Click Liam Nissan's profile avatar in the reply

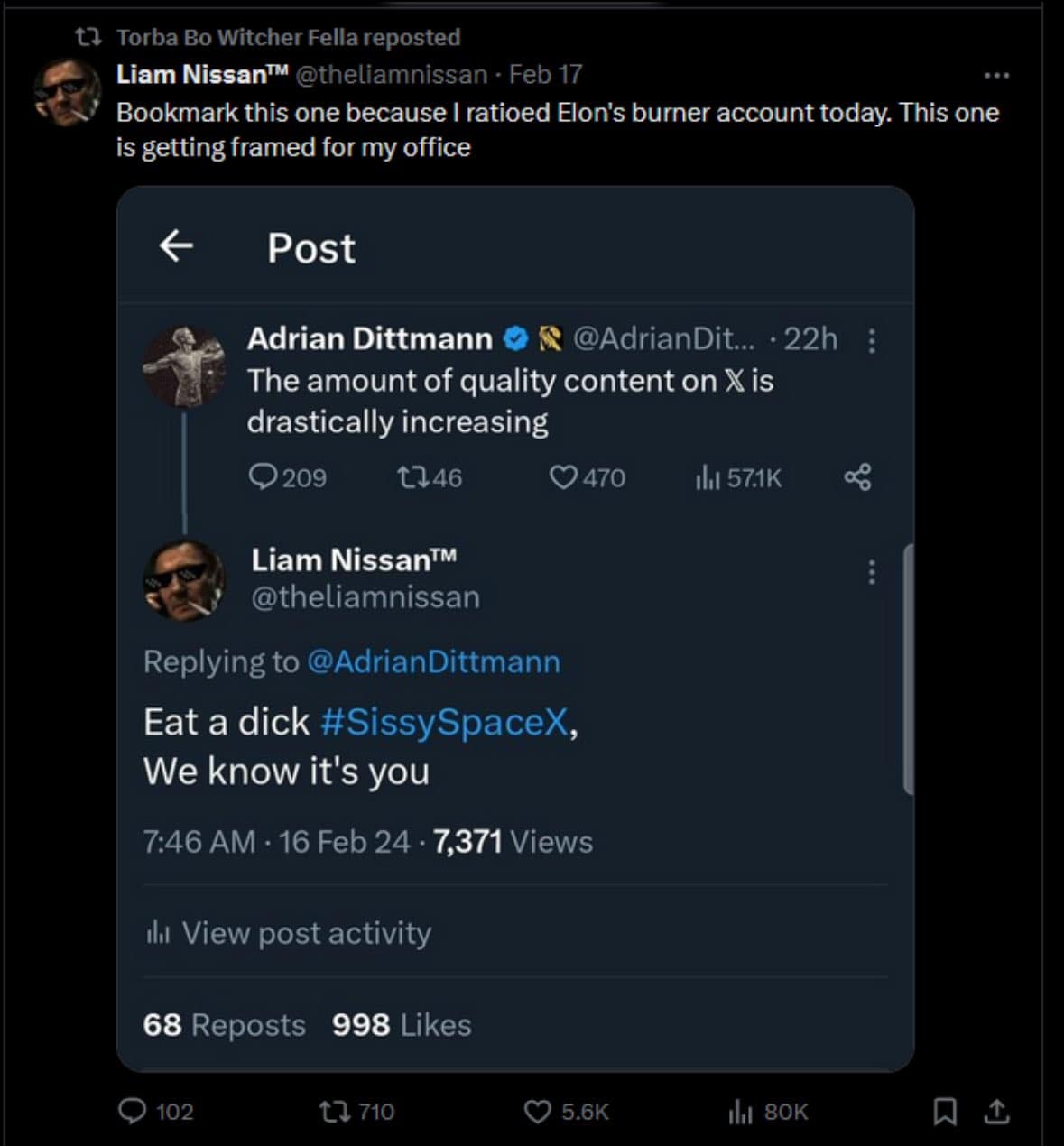185,579
